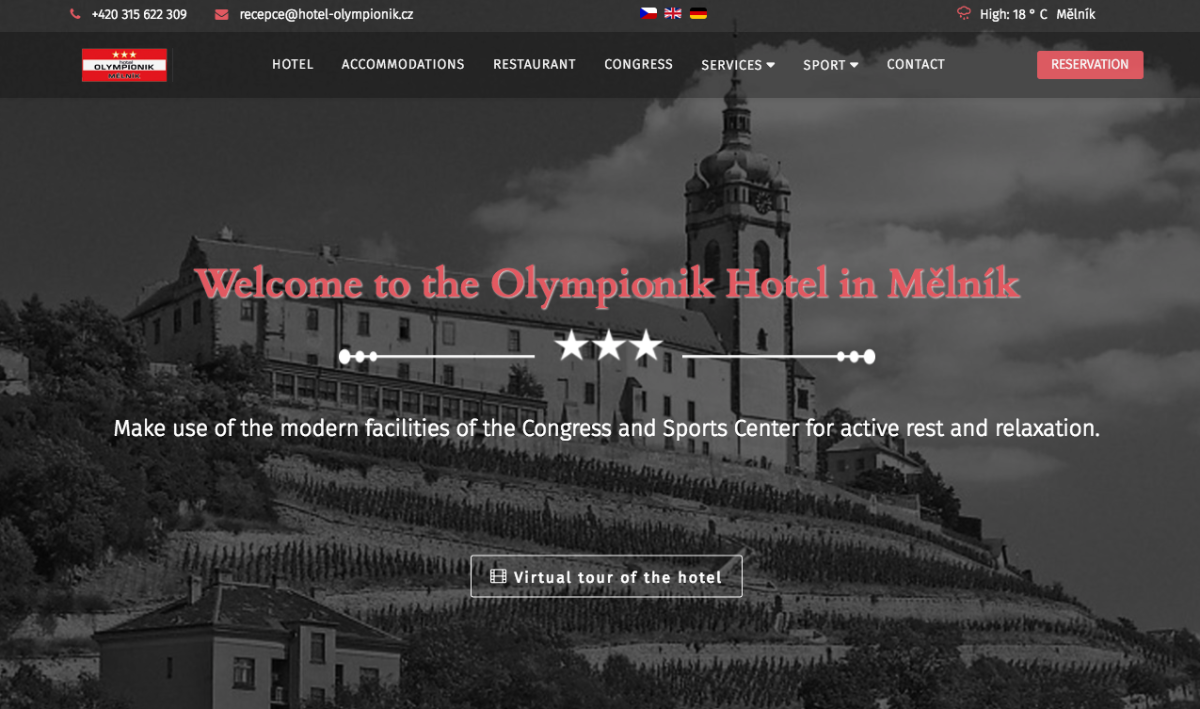Viewport: 1200px width, 709px height.
Task: Choose the German flag language icon
Action: pos(698,14)
